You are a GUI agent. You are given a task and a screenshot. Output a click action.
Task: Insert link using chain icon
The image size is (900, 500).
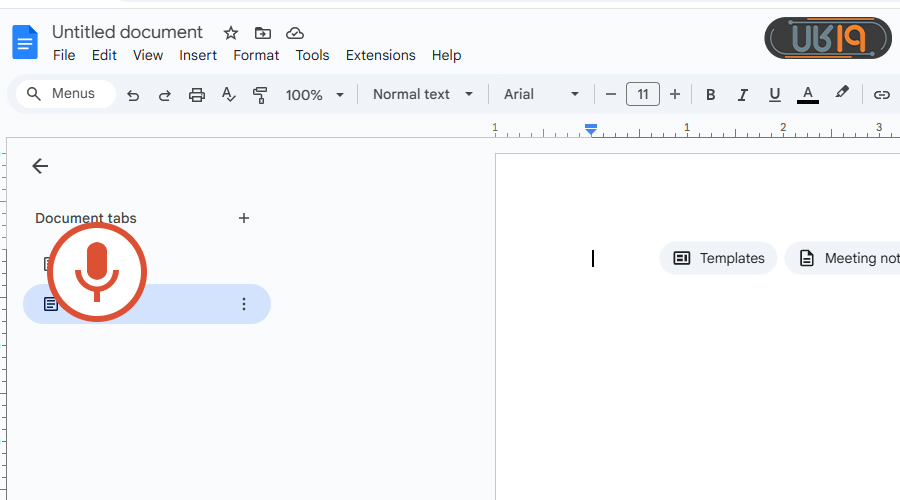tap(881, 95)
